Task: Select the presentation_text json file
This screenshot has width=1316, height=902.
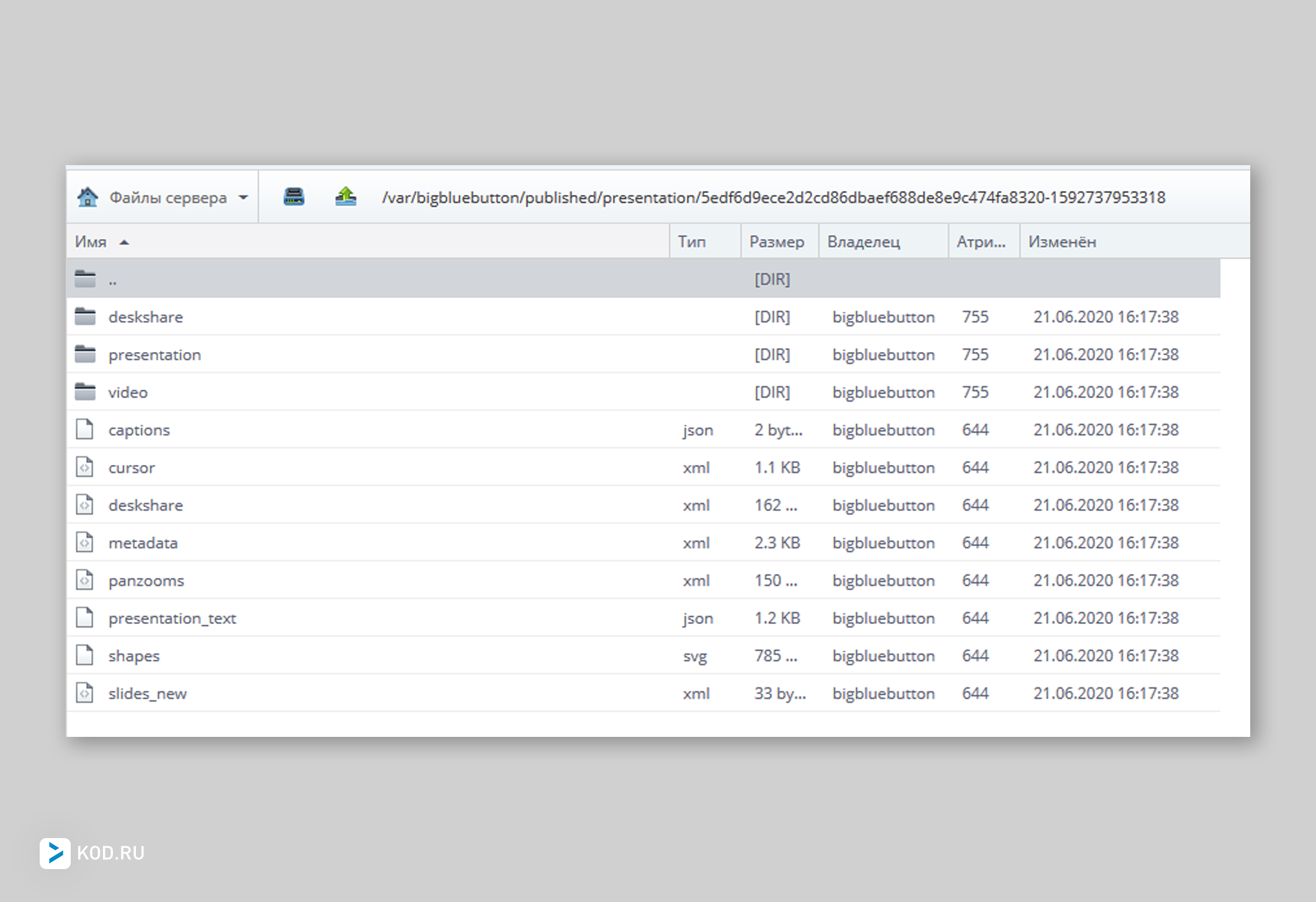Action: (172, 618)
